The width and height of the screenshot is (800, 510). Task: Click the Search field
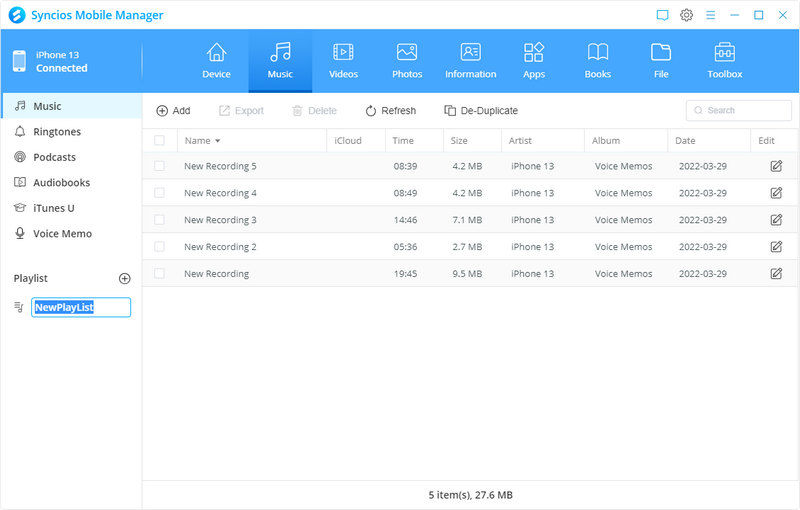click(x=739, y=110)
